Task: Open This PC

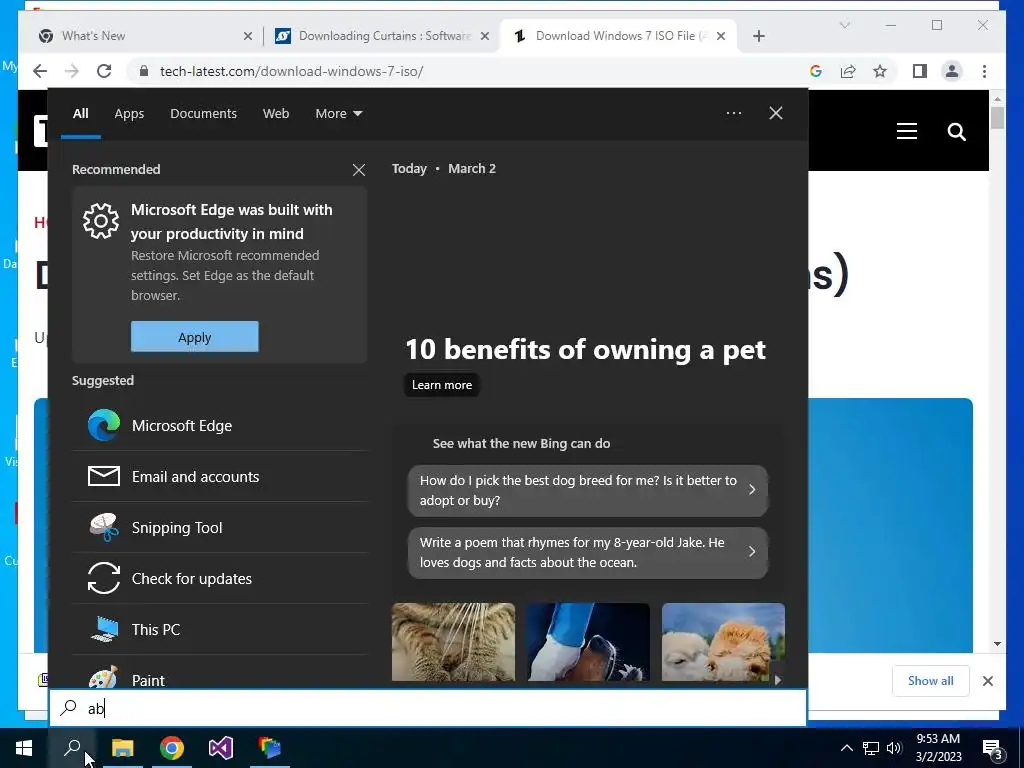Action: point(219,630)
